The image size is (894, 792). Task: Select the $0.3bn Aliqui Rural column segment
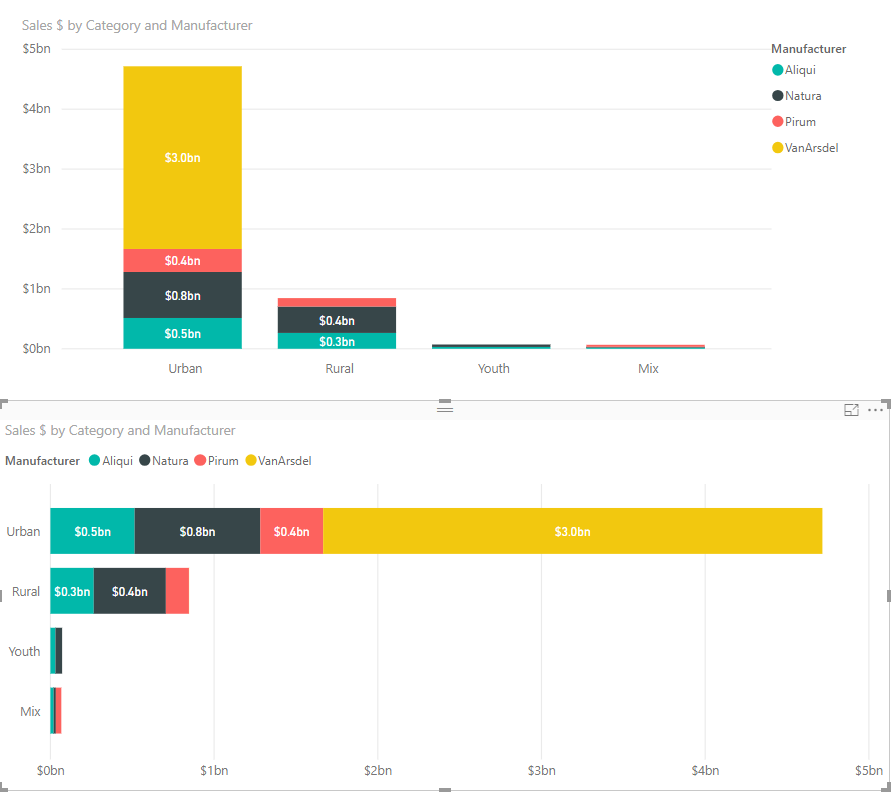tap(337, 341)
